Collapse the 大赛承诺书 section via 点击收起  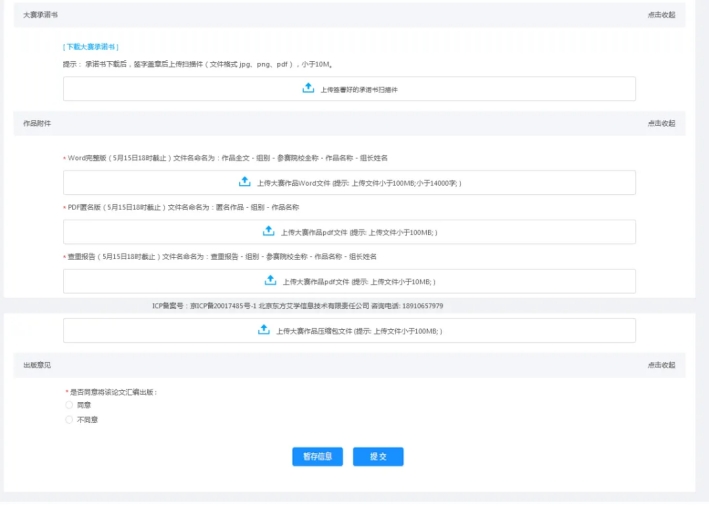pos(660,15)
